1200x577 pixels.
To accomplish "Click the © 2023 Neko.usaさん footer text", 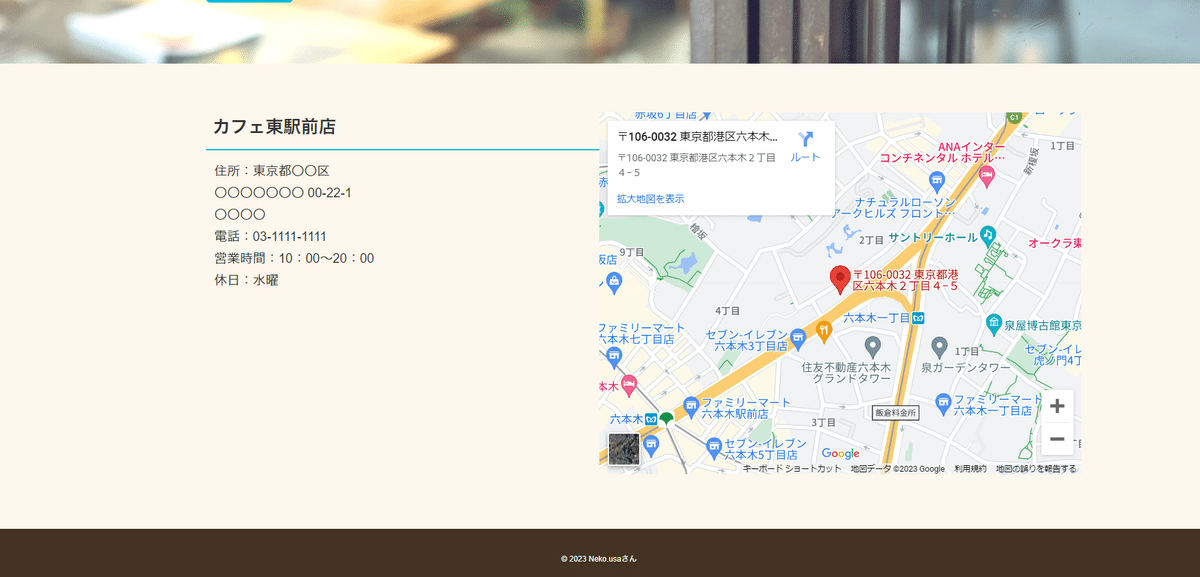I will tap(599, 559).
